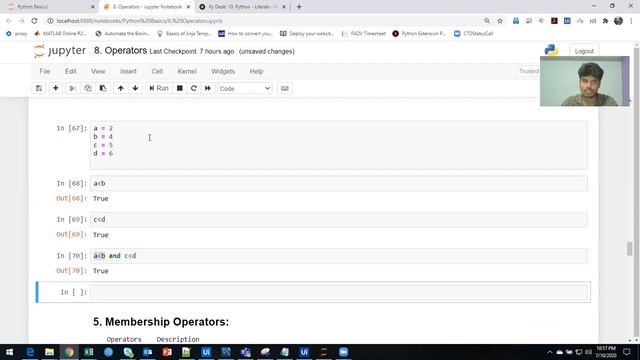Click the Trusted notebook indicator
The width and height of the screenshot is (640, 360).
pos(529,71)
